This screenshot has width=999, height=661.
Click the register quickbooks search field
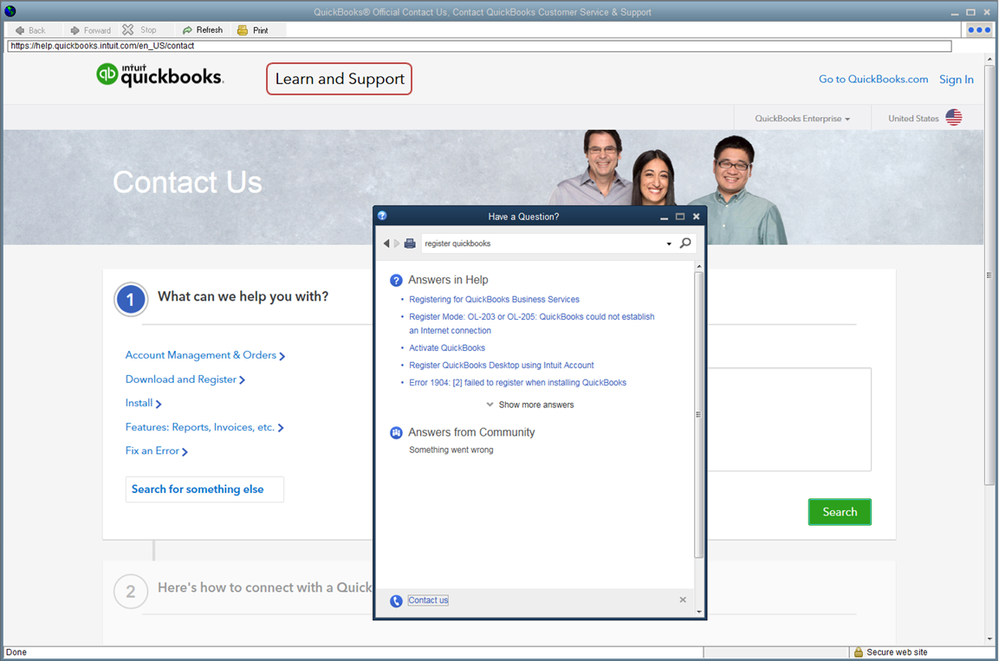point(542,243)
